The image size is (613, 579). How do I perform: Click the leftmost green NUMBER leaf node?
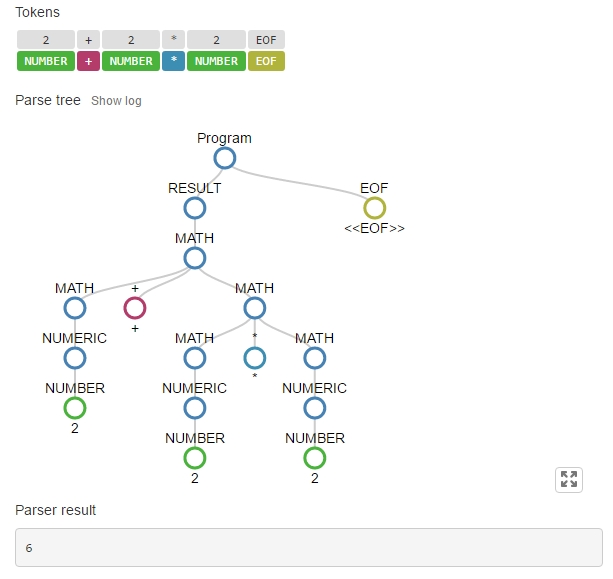pos(75,408)
